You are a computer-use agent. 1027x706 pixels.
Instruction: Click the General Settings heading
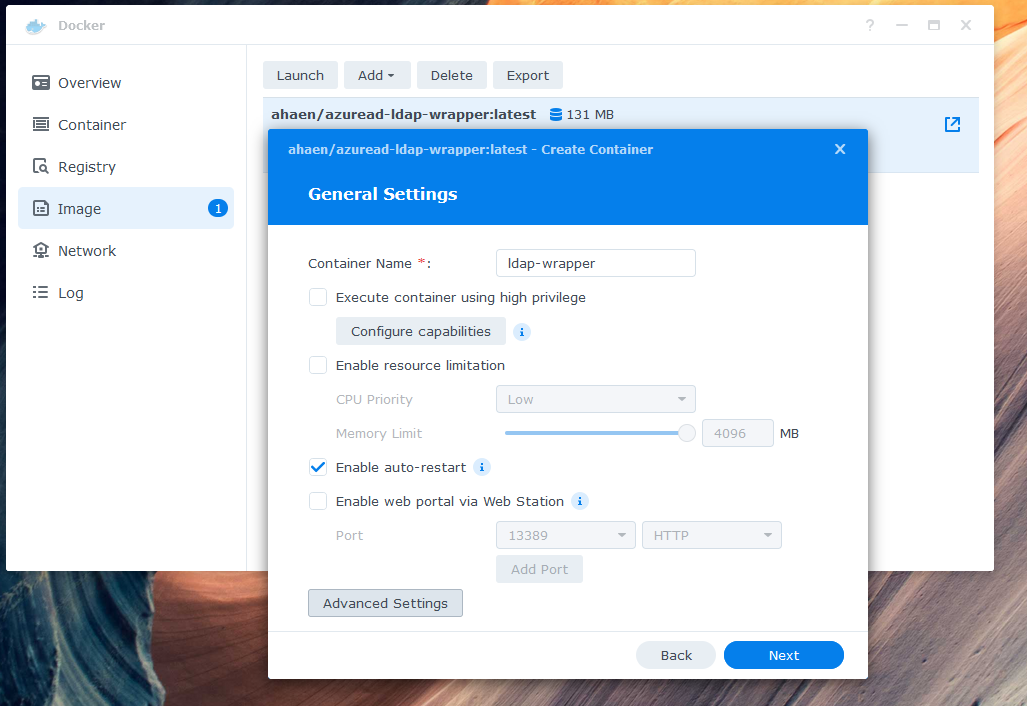point(383,194)
